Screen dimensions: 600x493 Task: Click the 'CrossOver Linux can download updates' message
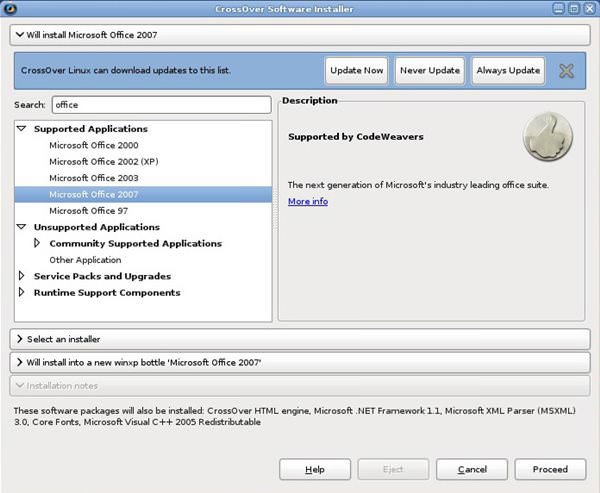126,70
